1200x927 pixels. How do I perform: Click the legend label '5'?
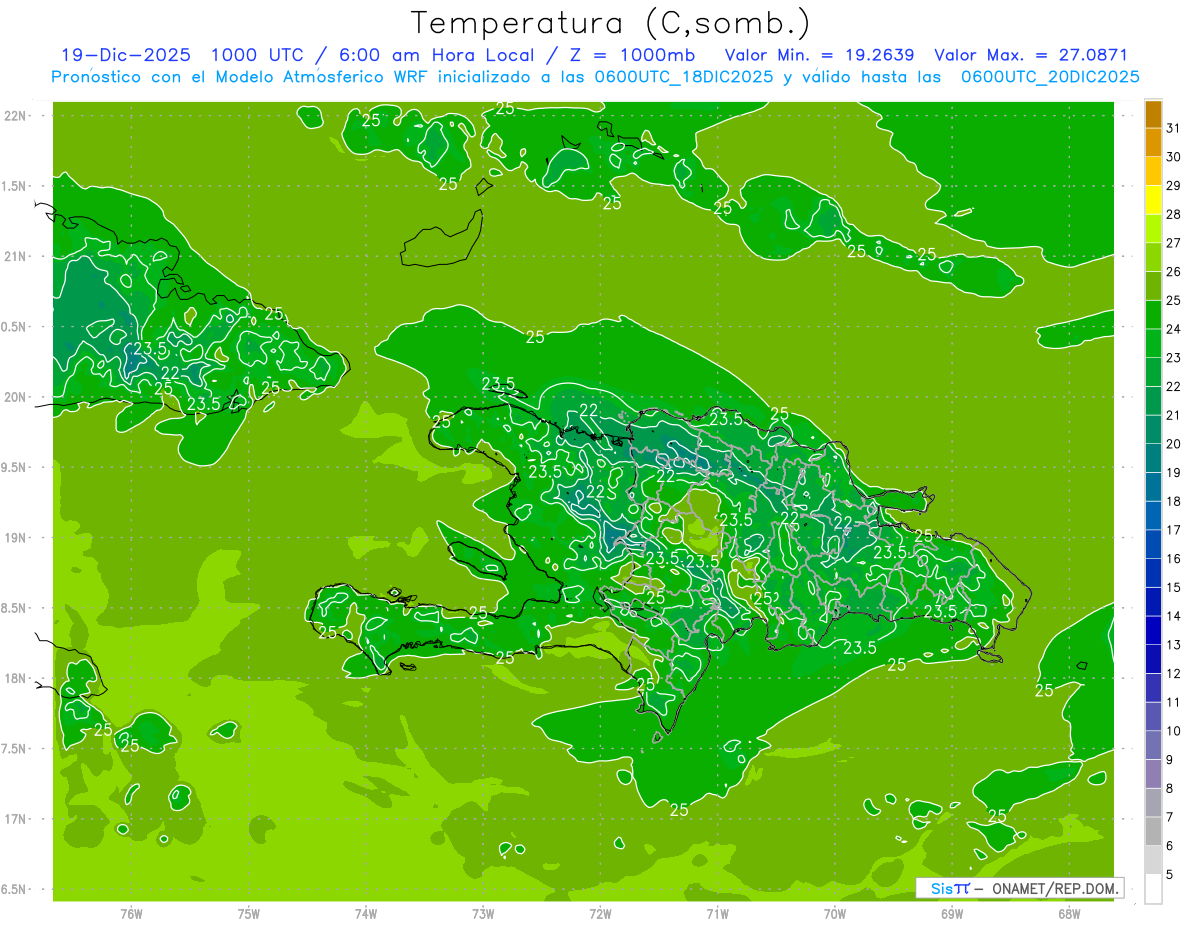[1170, 875]
